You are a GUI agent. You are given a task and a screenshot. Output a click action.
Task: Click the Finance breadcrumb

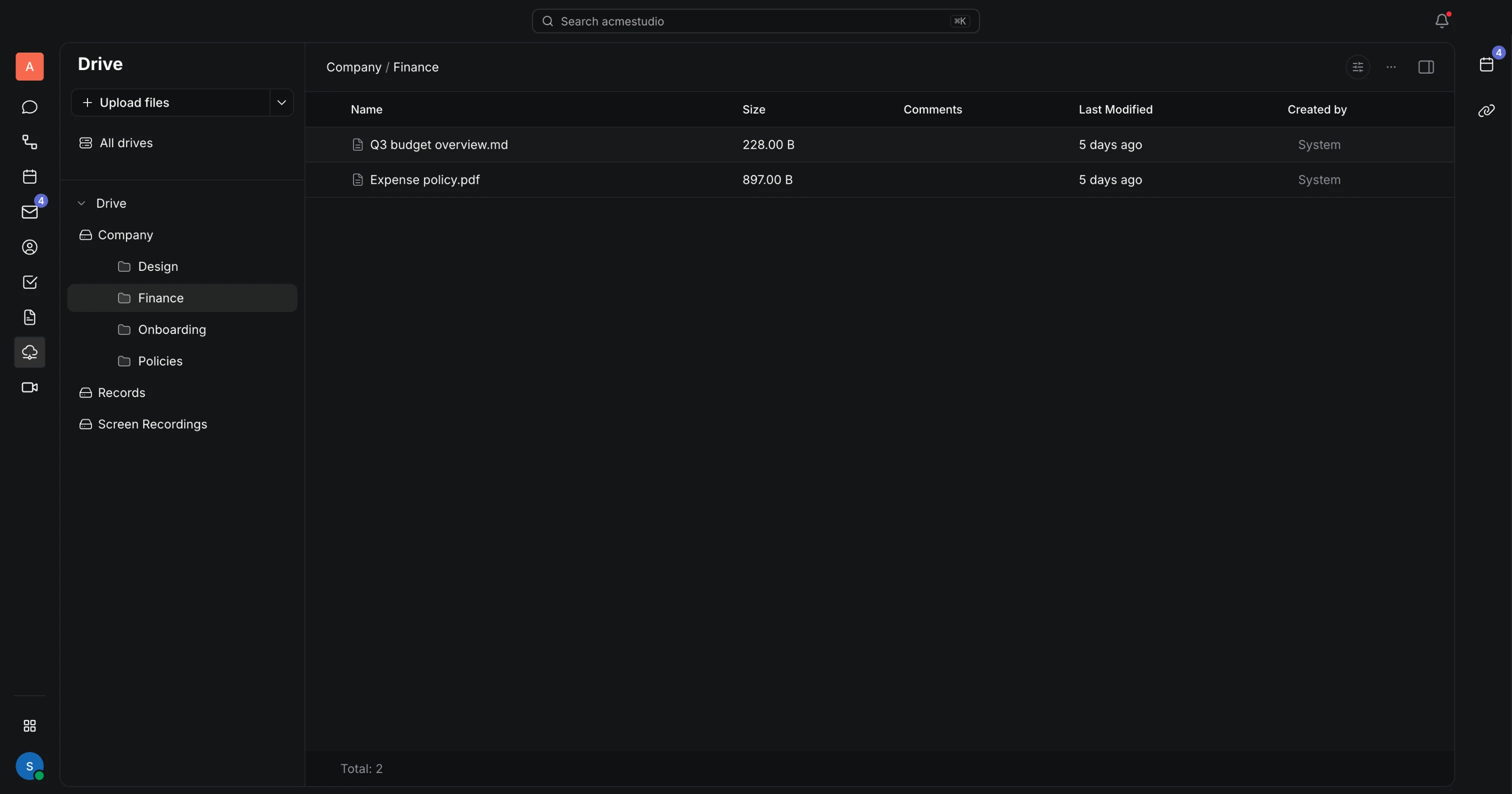pyautogui.click(x=415, y=67)
